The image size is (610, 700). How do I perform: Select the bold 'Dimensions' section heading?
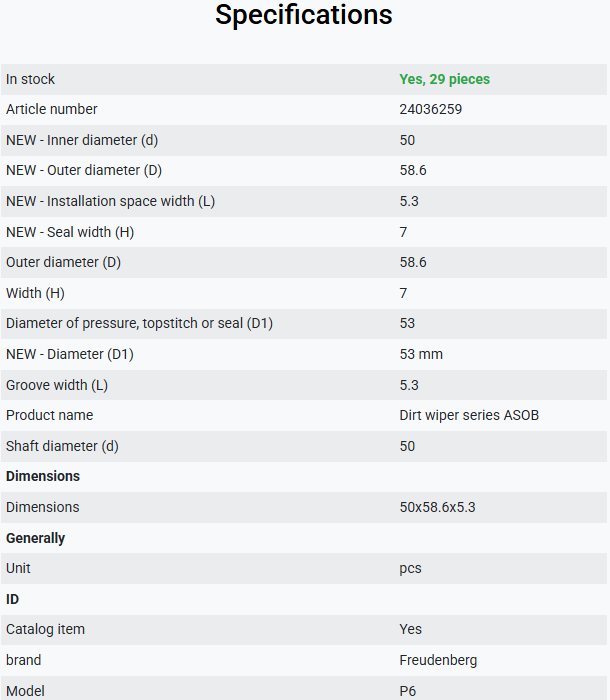(43, 476)
